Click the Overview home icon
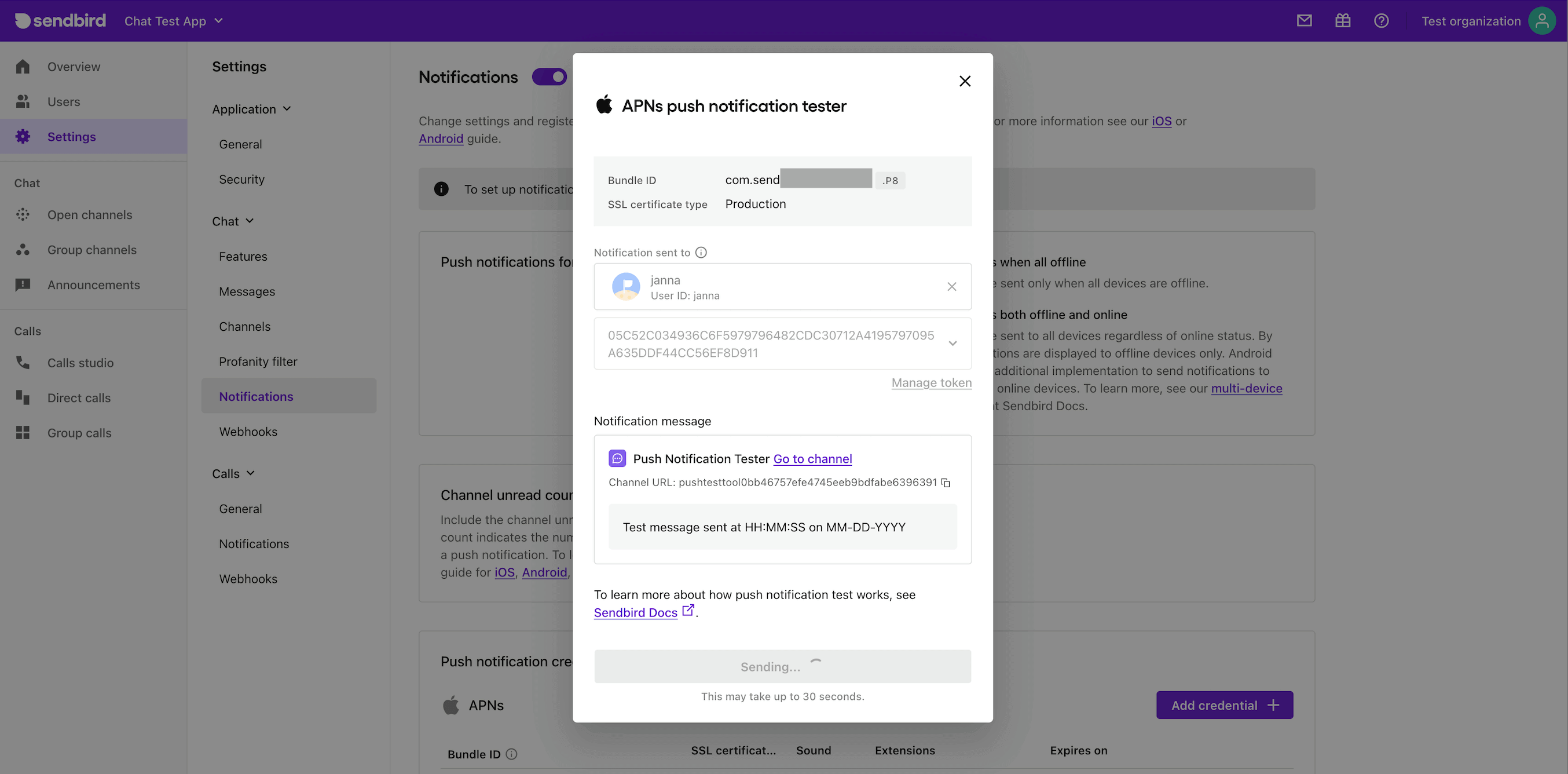Image resolution: width=1568 pixels, height=774 pixels. [x=23, y=67]
